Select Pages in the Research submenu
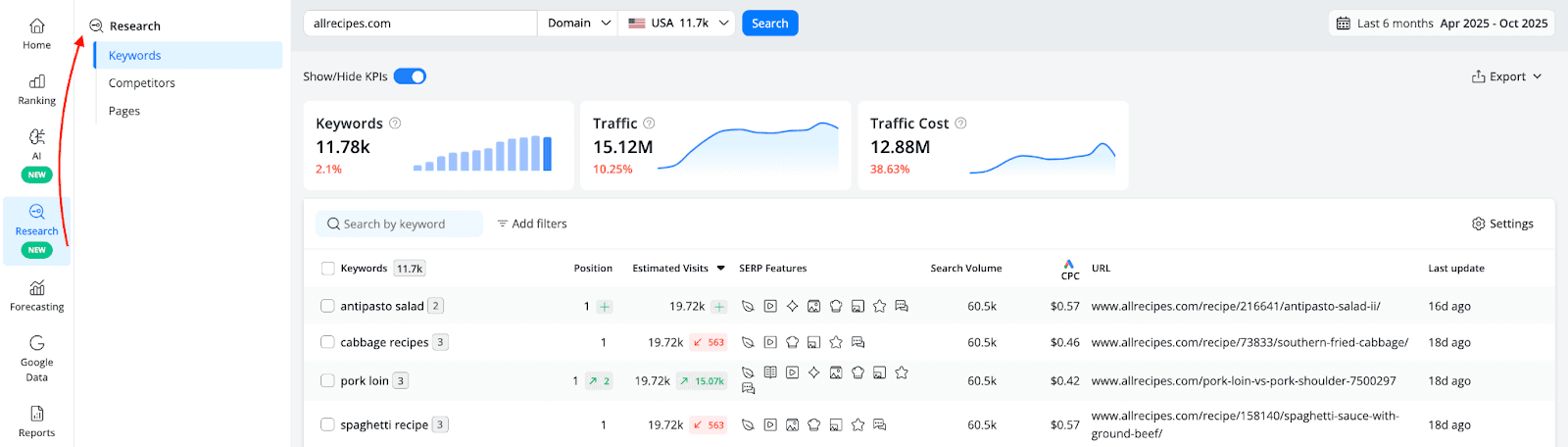 124,111
